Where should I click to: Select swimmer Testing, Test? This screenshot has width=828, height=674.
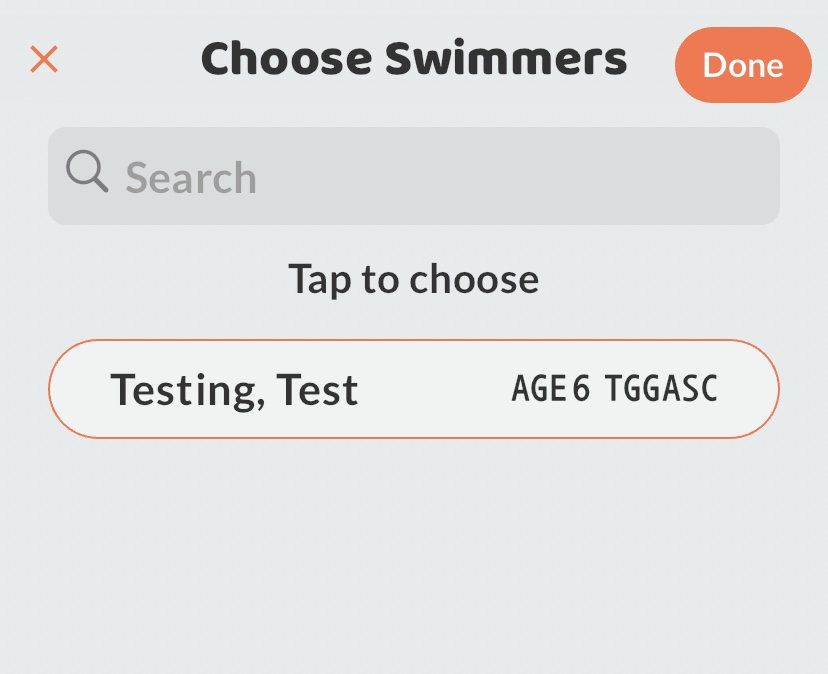414,389
